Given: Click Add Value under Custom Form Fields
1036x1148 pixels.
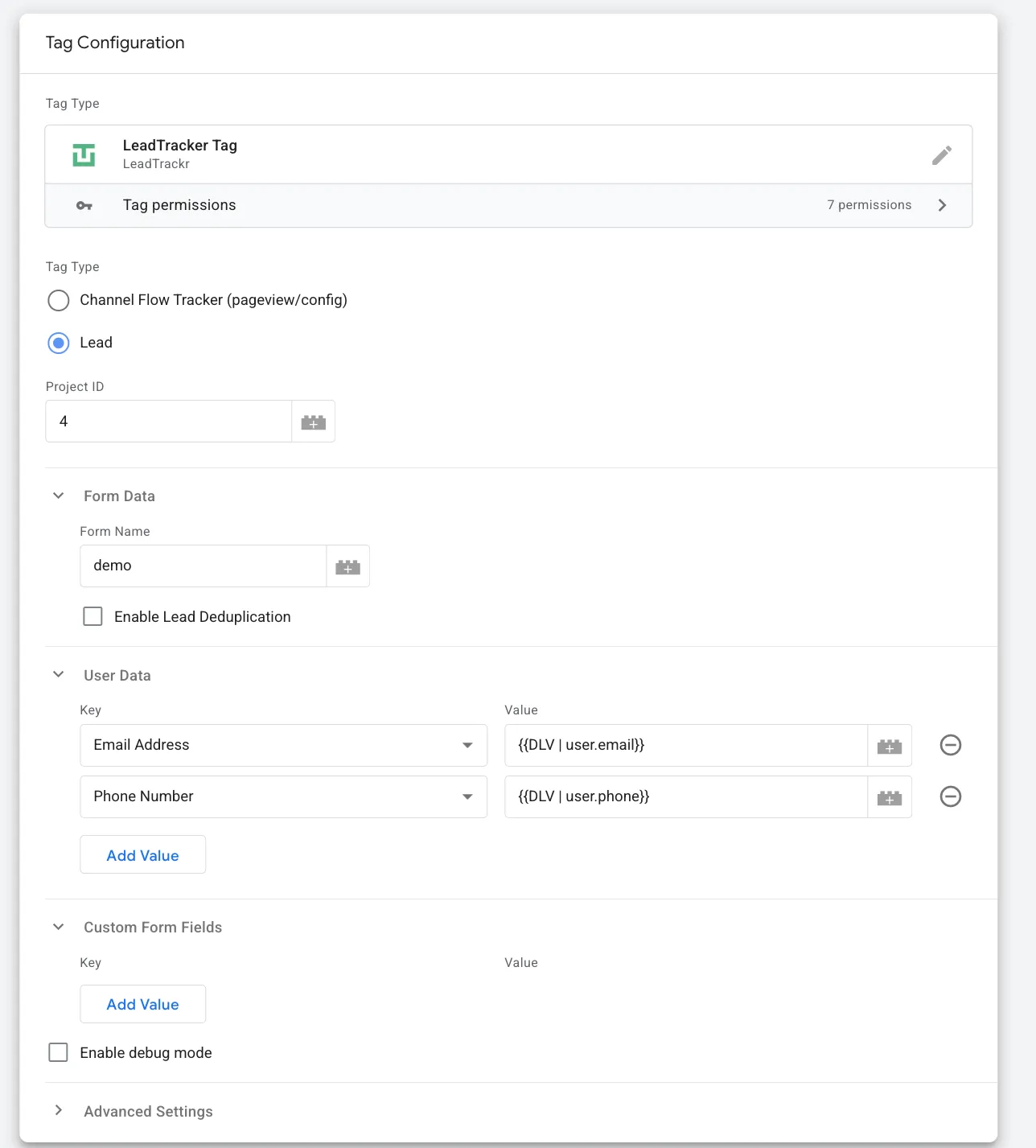Looking at the screenshot, I should tap(142, 1004).
